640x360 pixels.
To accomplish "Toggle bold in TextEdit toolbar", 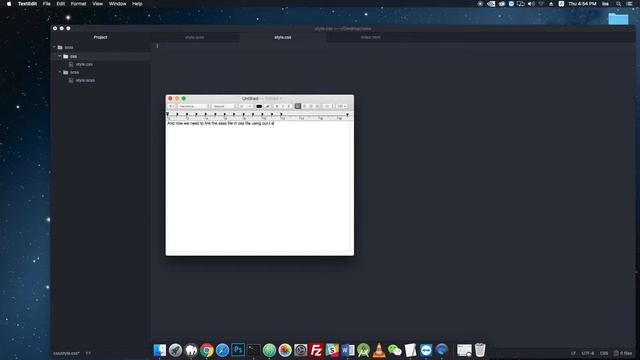I will point(277,106).
